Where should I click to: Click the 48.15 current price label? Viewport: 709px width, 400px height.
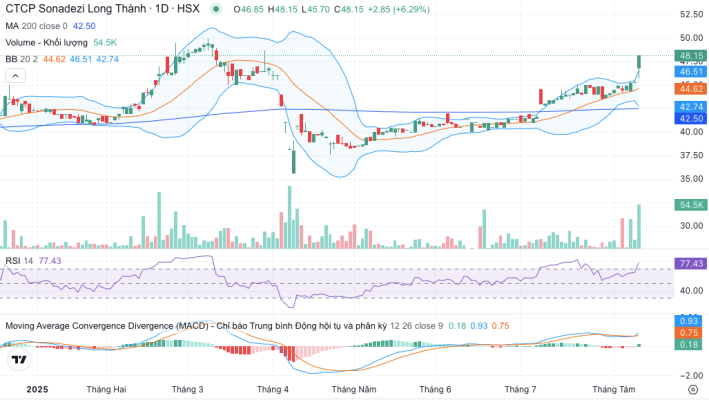click(691, 56)
